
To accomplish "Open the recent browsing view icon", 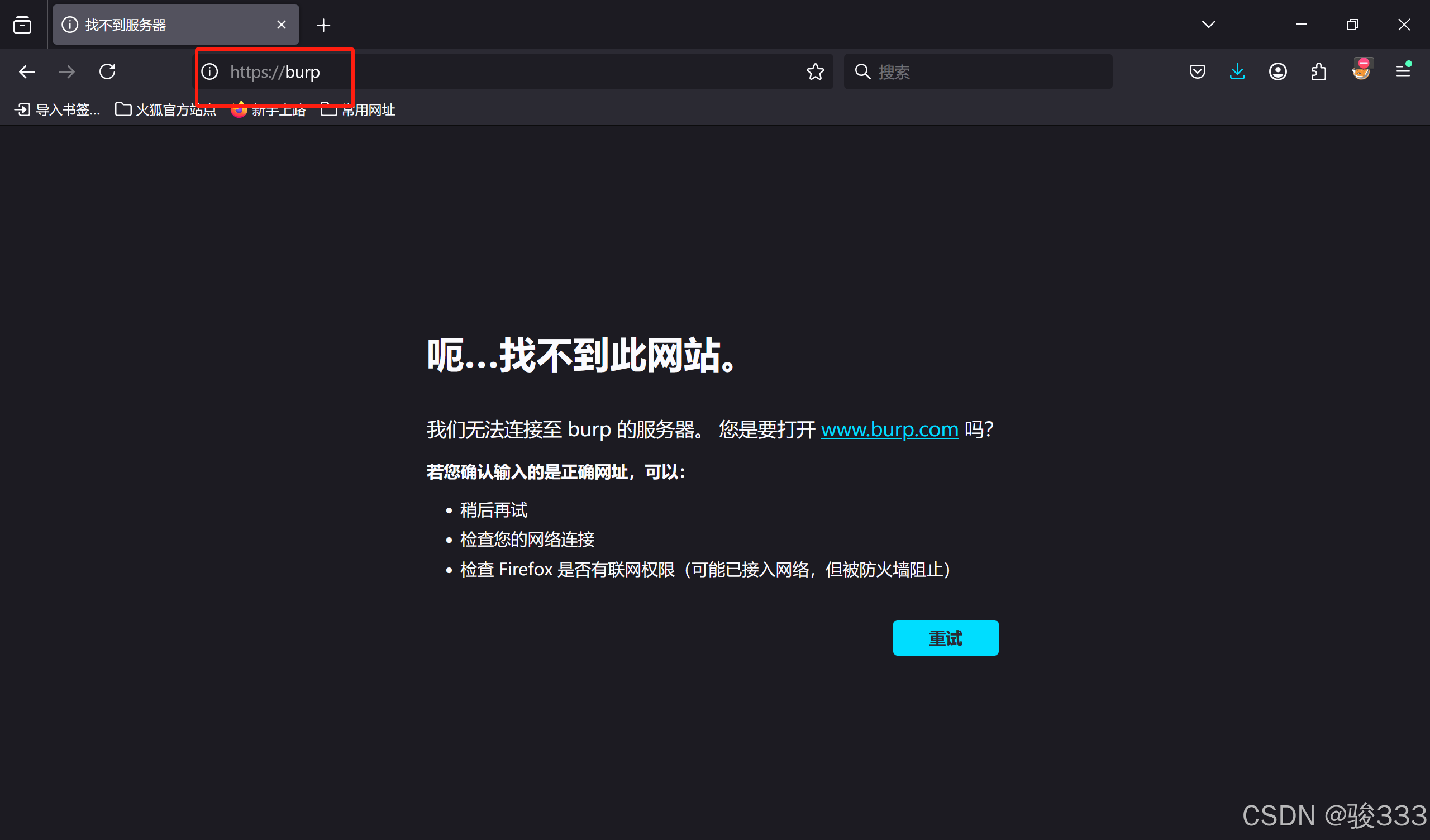I will pyautogui.click(x=22, y=25).
